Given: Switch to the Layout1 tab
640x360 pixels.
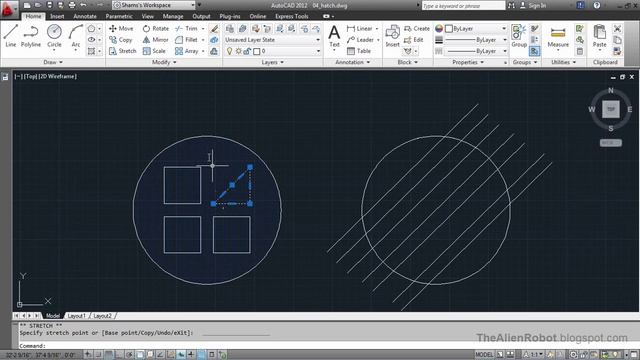Looking at the screenshot, I should 77,316.
